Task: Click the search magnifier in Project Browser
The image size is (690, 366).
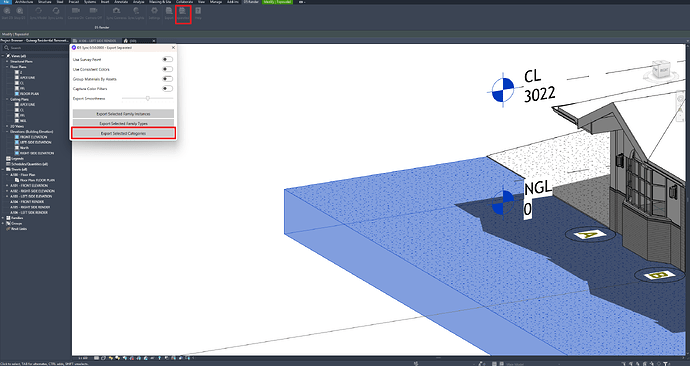Action: (x=7, y=48)
